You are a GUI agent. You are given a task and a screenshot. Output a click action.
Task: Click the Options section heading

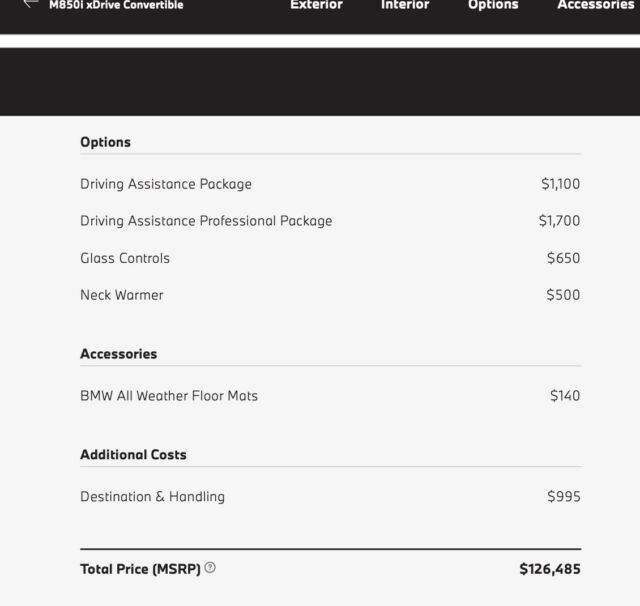click(x=105, y=142)
